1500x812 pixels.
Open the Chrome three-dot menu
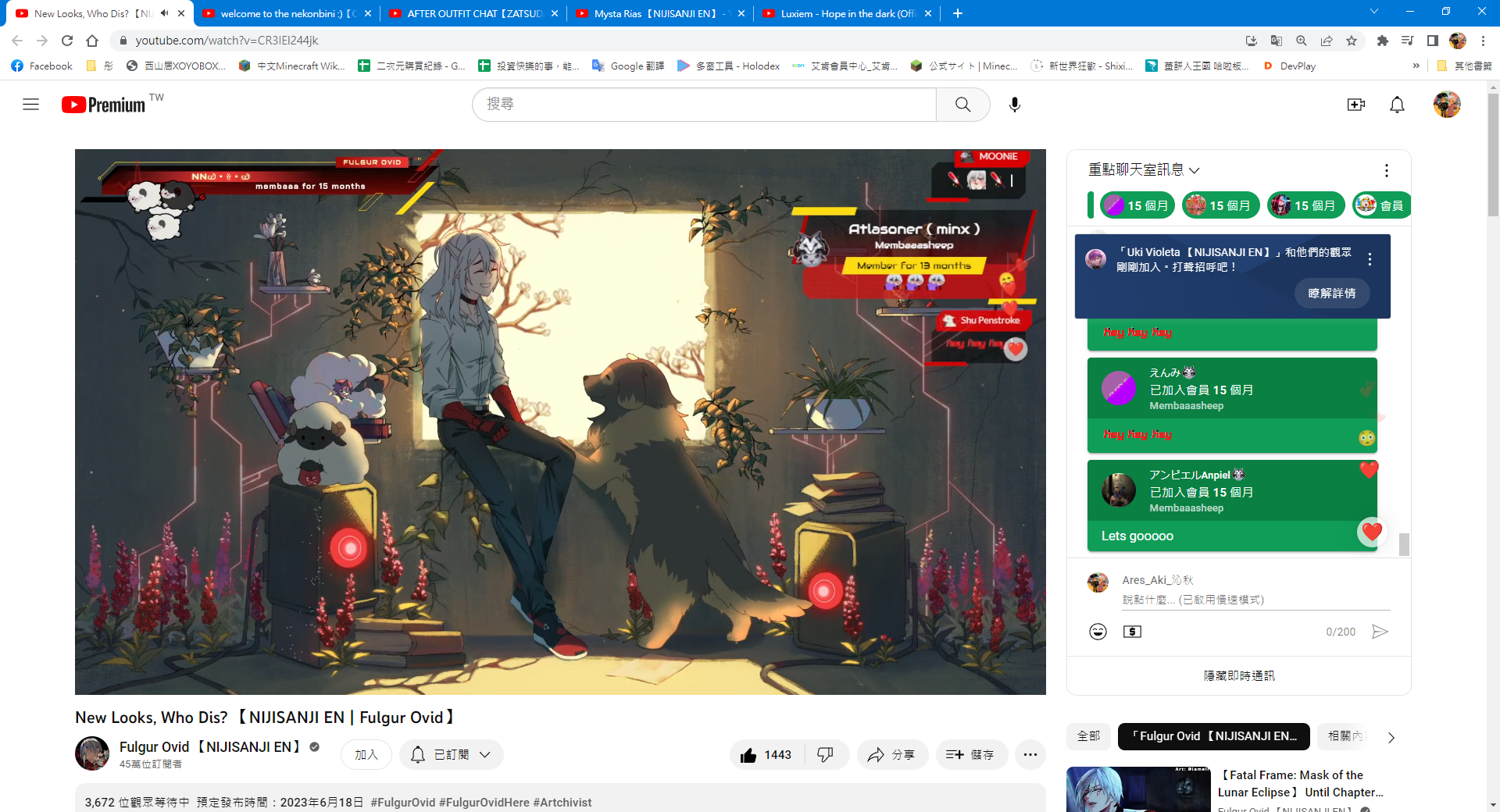1483,41
